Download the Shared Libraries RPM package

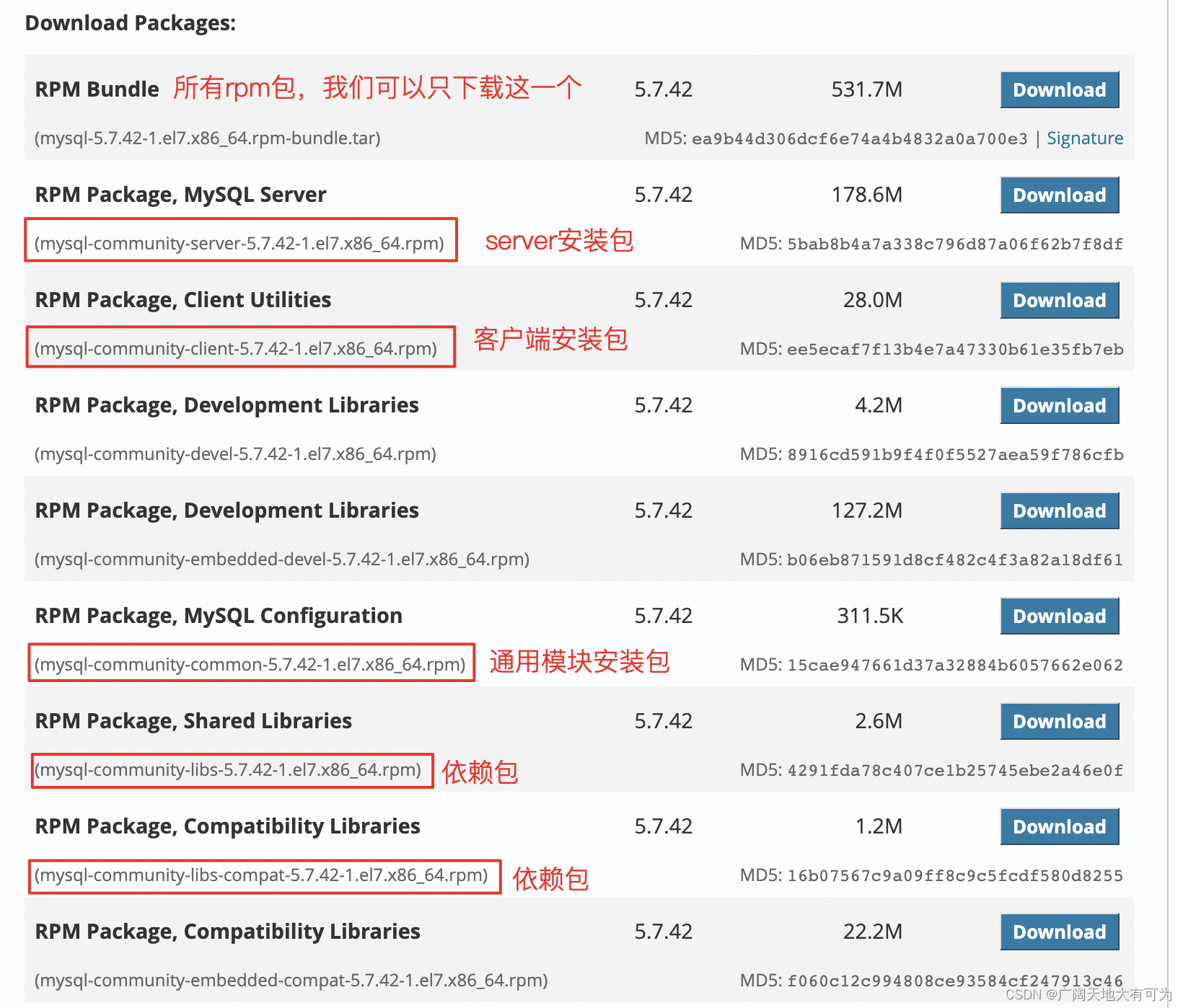click(x=1059, y=721)
